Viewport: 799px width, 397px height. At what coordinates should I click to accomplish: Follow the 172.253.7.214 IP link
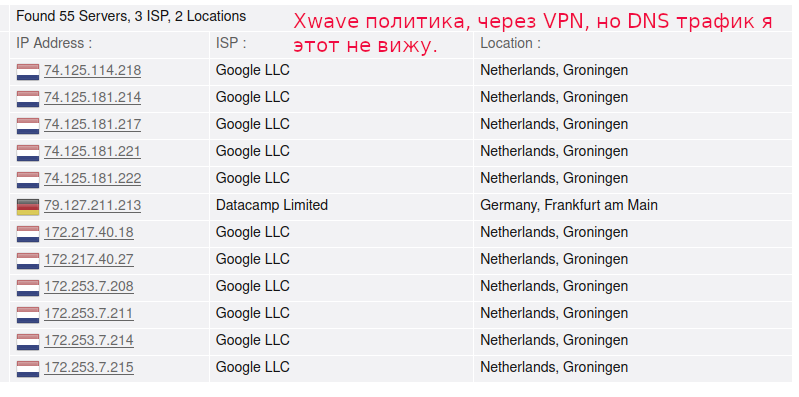tap(89, 340)
